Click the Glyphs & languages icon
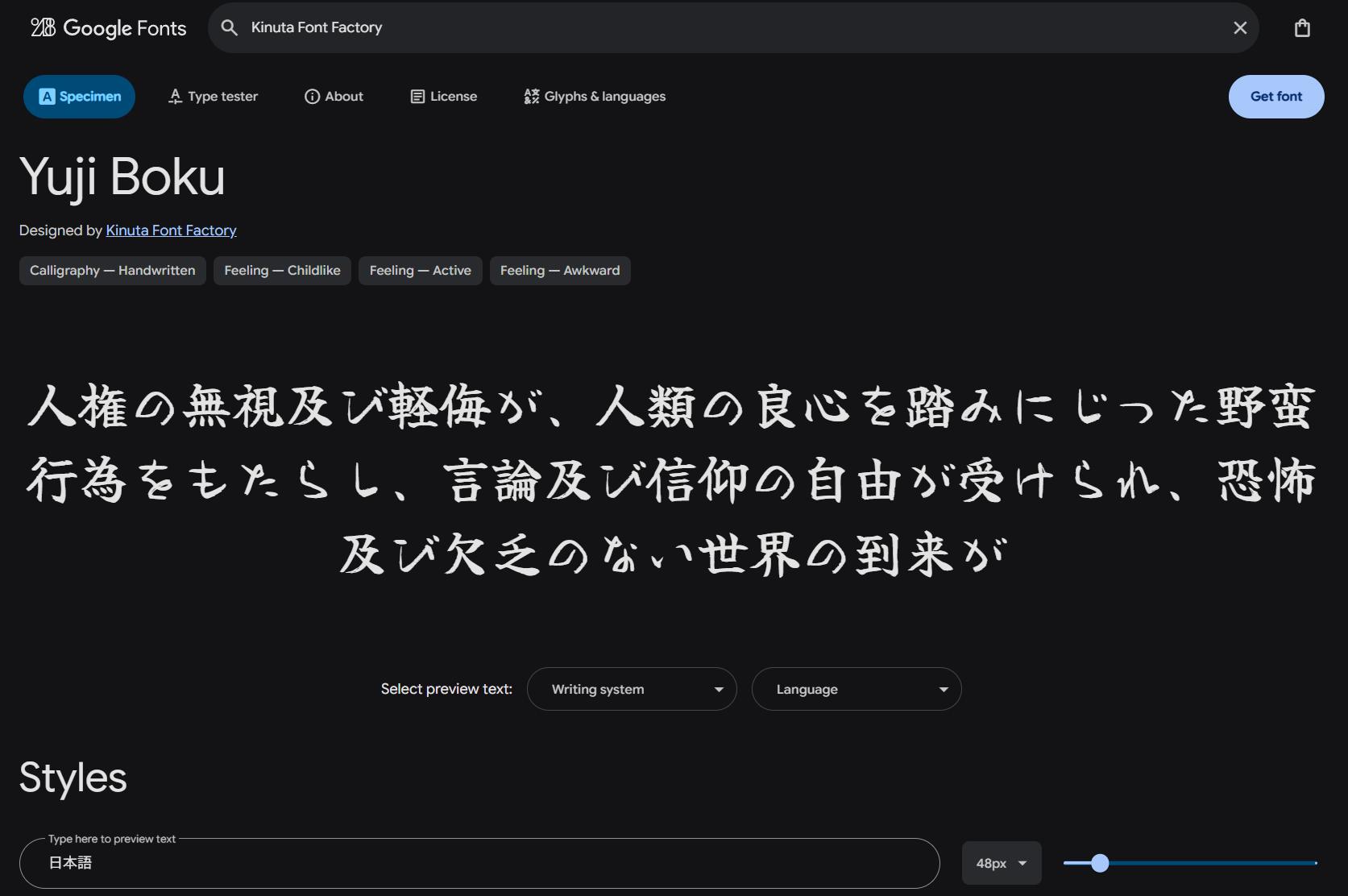 click(x=531, y=96)
